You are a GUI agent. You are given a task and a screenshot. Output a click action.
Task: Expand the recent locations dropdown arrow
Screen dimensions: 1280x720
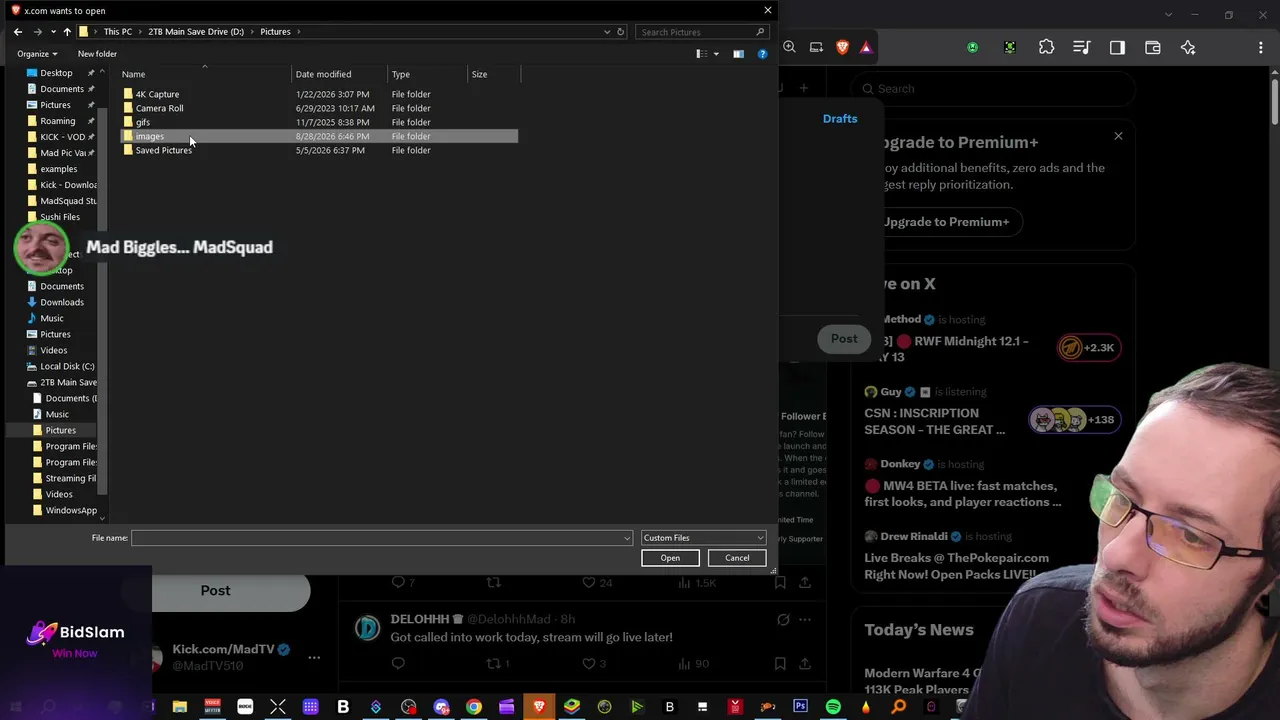[51, 32]
